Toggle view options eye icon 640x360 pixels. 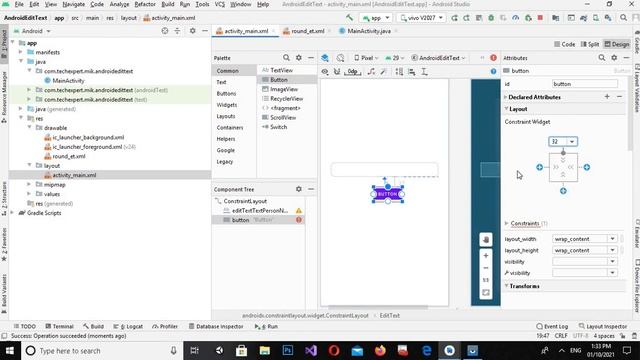[x=325, y=72]
